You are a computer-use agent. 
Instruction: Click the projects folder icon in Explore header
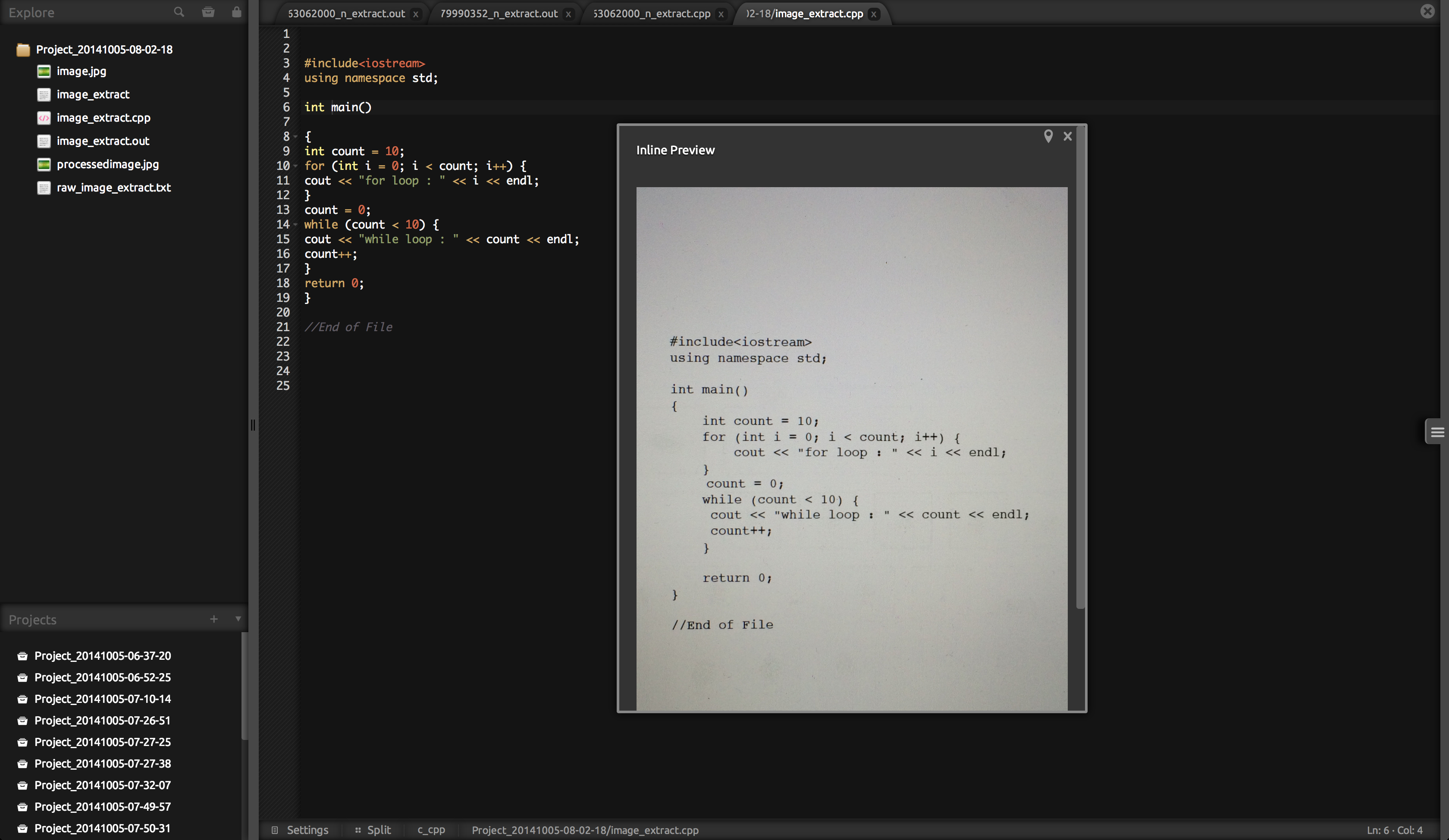point(208,12)
